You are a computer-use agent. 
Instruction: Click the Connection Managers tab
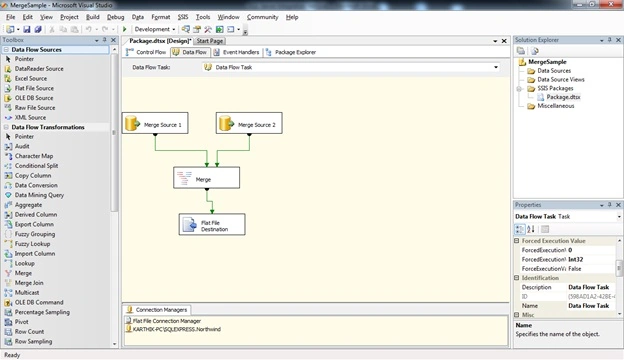click(x=157, y=309)
